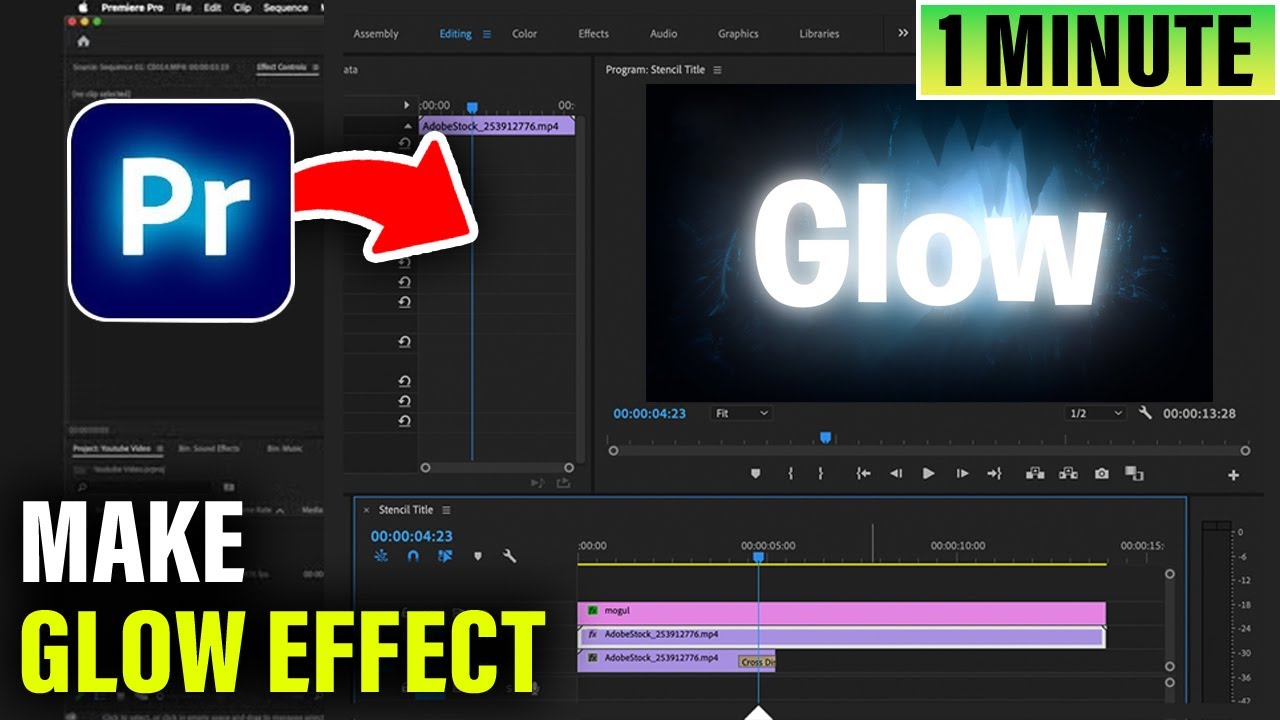Select the AdobeStock clip bar in Effect Controls
This screenshot has width=1280, height=720.
[x=497, y=126]
